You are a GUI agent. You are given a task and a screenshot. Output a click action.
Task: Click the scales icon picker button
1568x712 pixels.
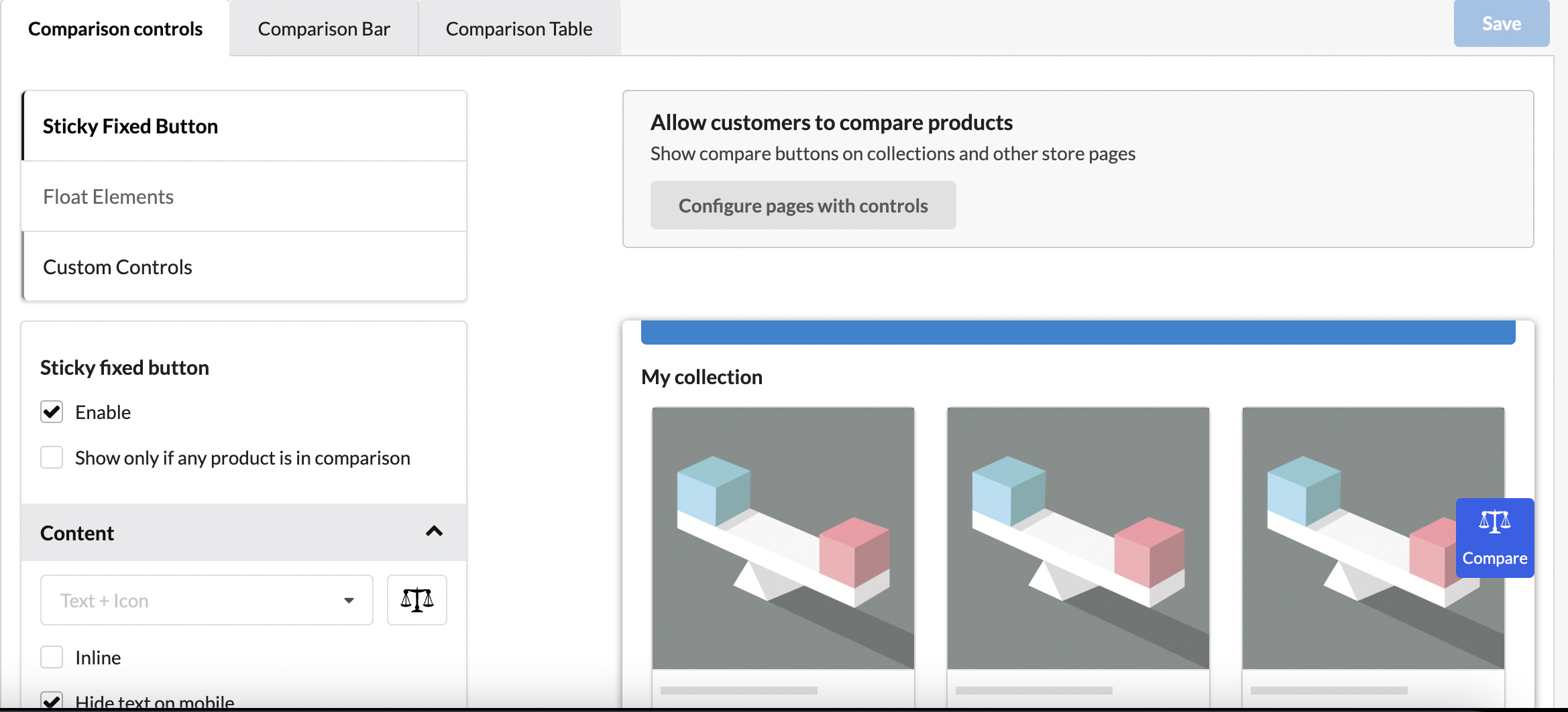click(416, 600)
